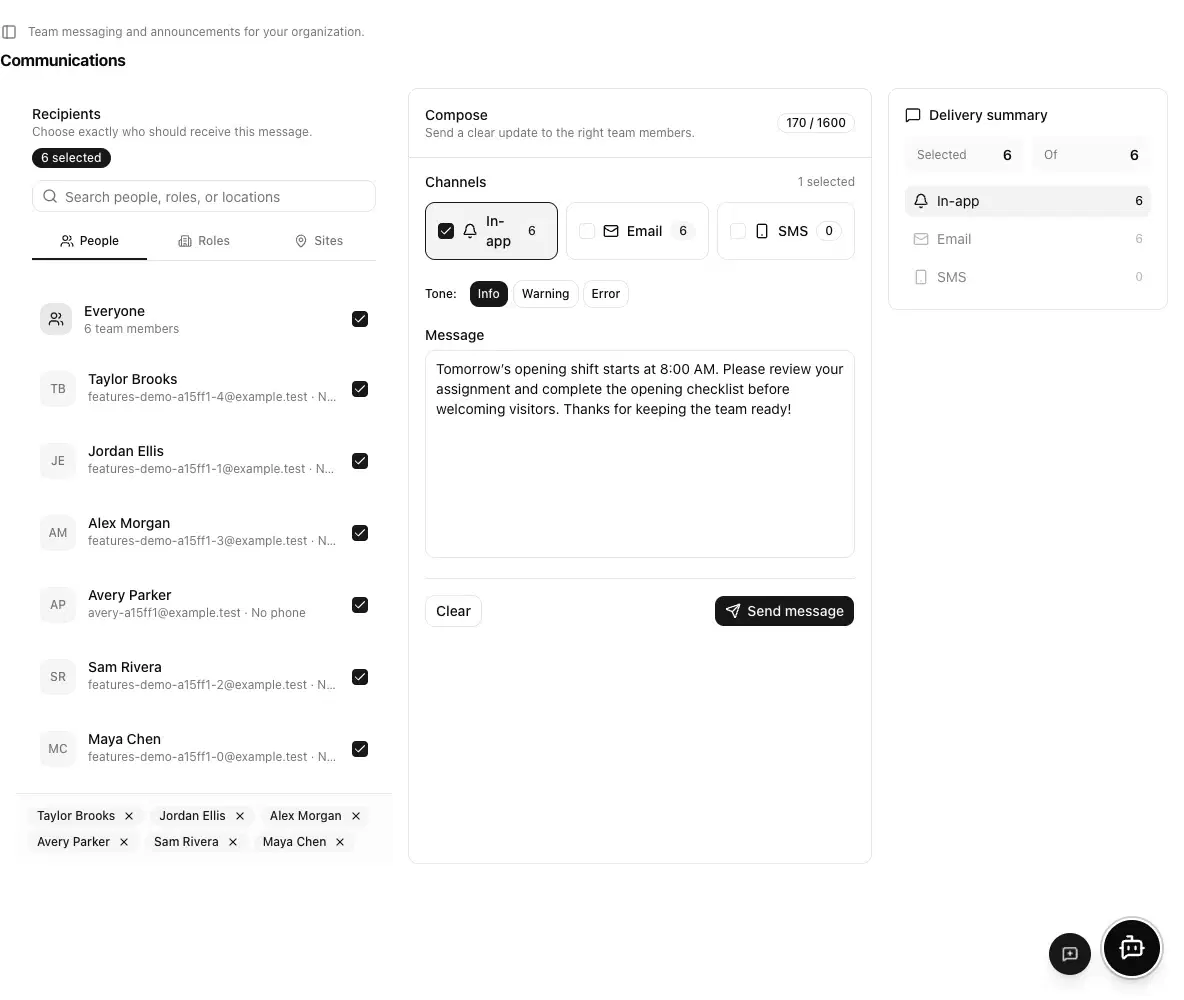The image size is (1184, 1000).
Task: Select the Error tone
Action: [x=606, y=294]
